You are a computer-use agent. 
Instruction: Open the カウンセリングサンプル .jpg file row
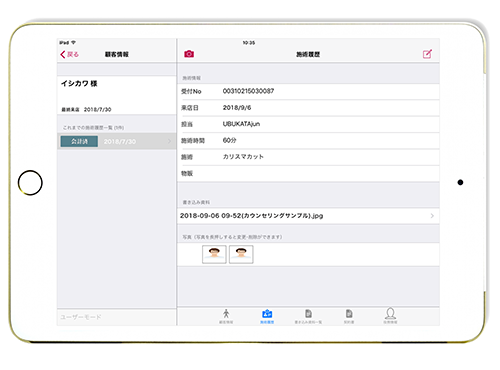308,216
